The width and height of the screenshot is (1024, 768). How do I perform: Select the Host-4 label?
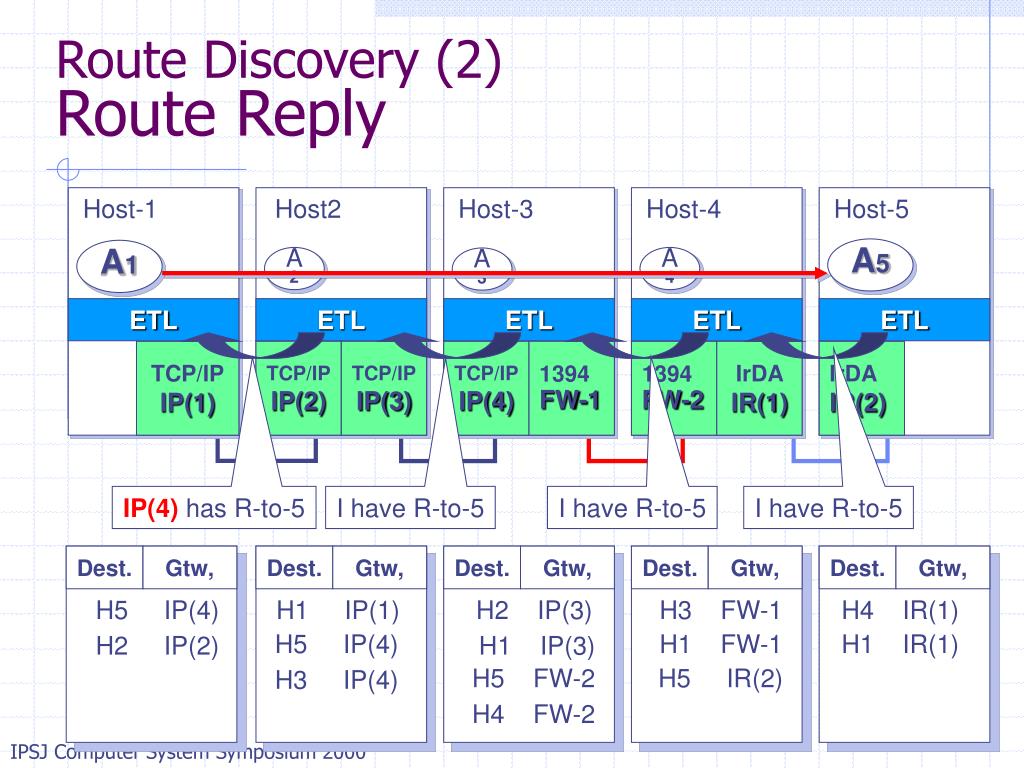[683, 210]
